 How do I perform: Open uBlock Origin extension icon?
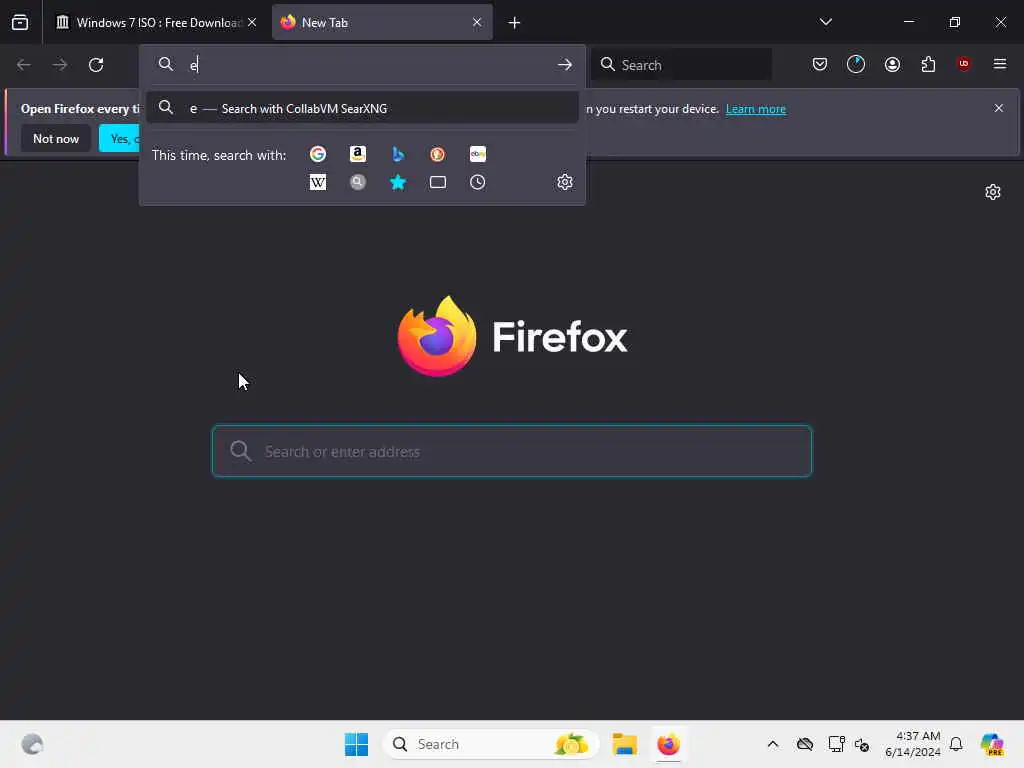964,64
